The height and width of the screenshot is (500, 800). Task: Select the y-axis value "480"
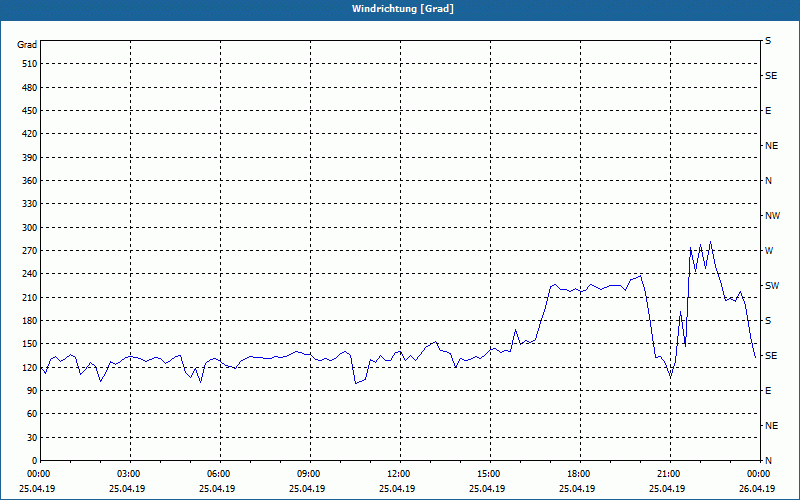click(x=30, y=88)
